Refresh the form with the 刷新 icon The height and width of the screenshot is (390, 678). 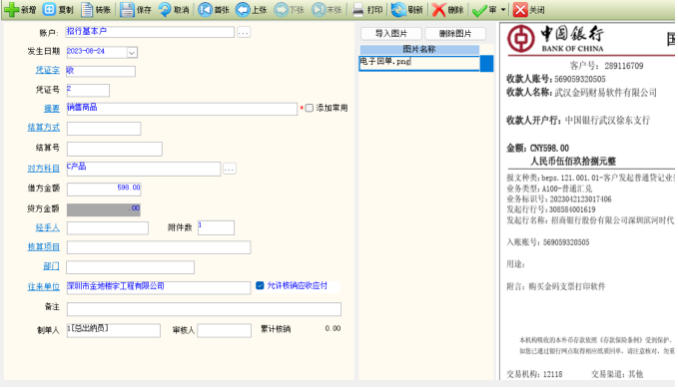coord(398,10)
